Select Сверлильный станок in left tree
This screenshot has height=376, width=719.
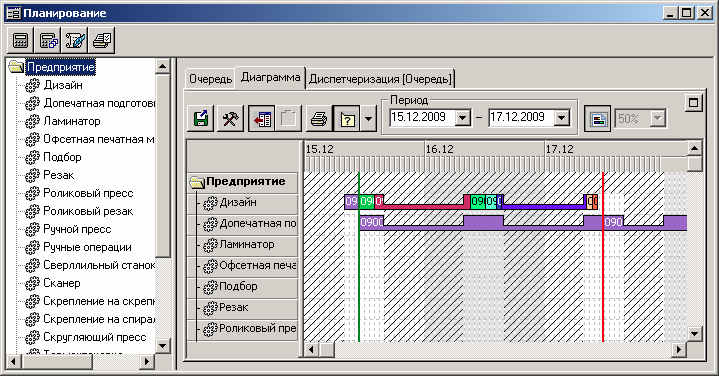pyautogui.click(x=99, y=265)
